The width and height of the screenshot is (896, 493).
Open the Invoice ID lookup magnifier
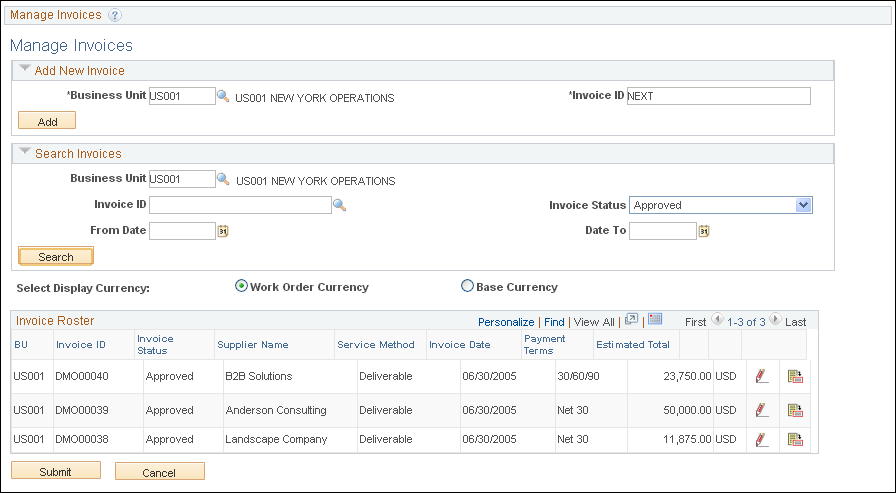pyautogui.click(x=339, y=205)
